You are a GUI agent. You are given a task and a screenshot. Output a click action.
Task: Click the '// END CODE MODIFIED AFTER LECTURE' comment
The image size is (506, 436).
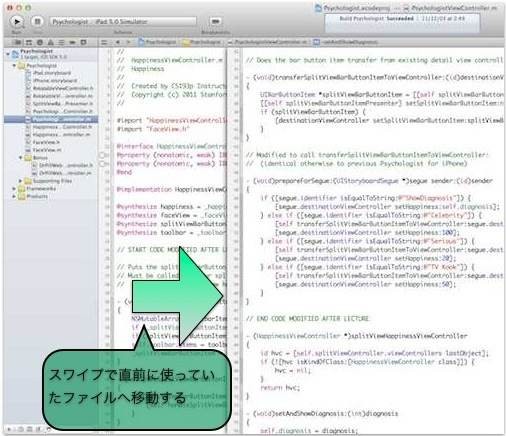pos(307,318)
